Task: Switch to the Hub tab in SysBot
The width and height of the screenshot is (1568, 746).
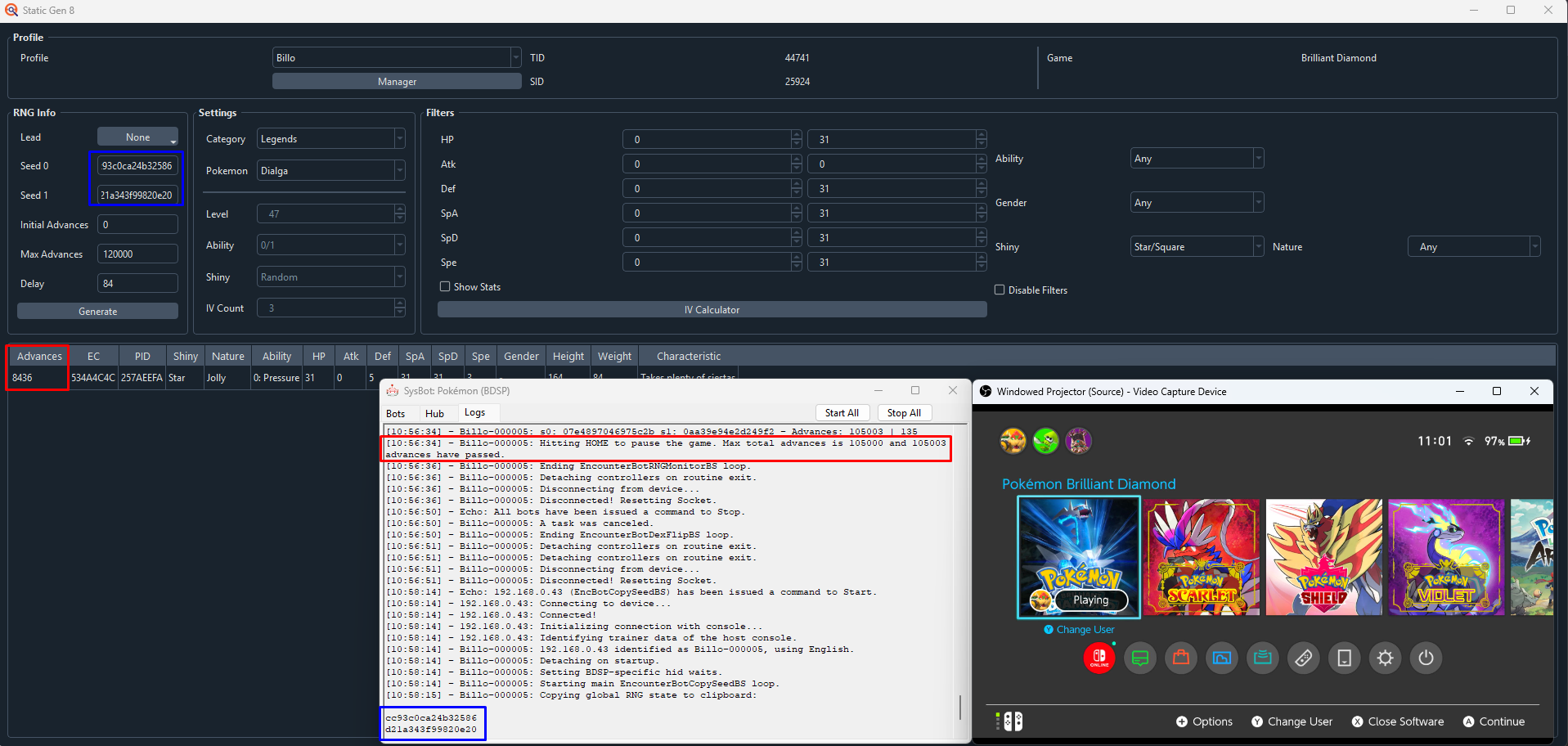Action: (434, 413)
